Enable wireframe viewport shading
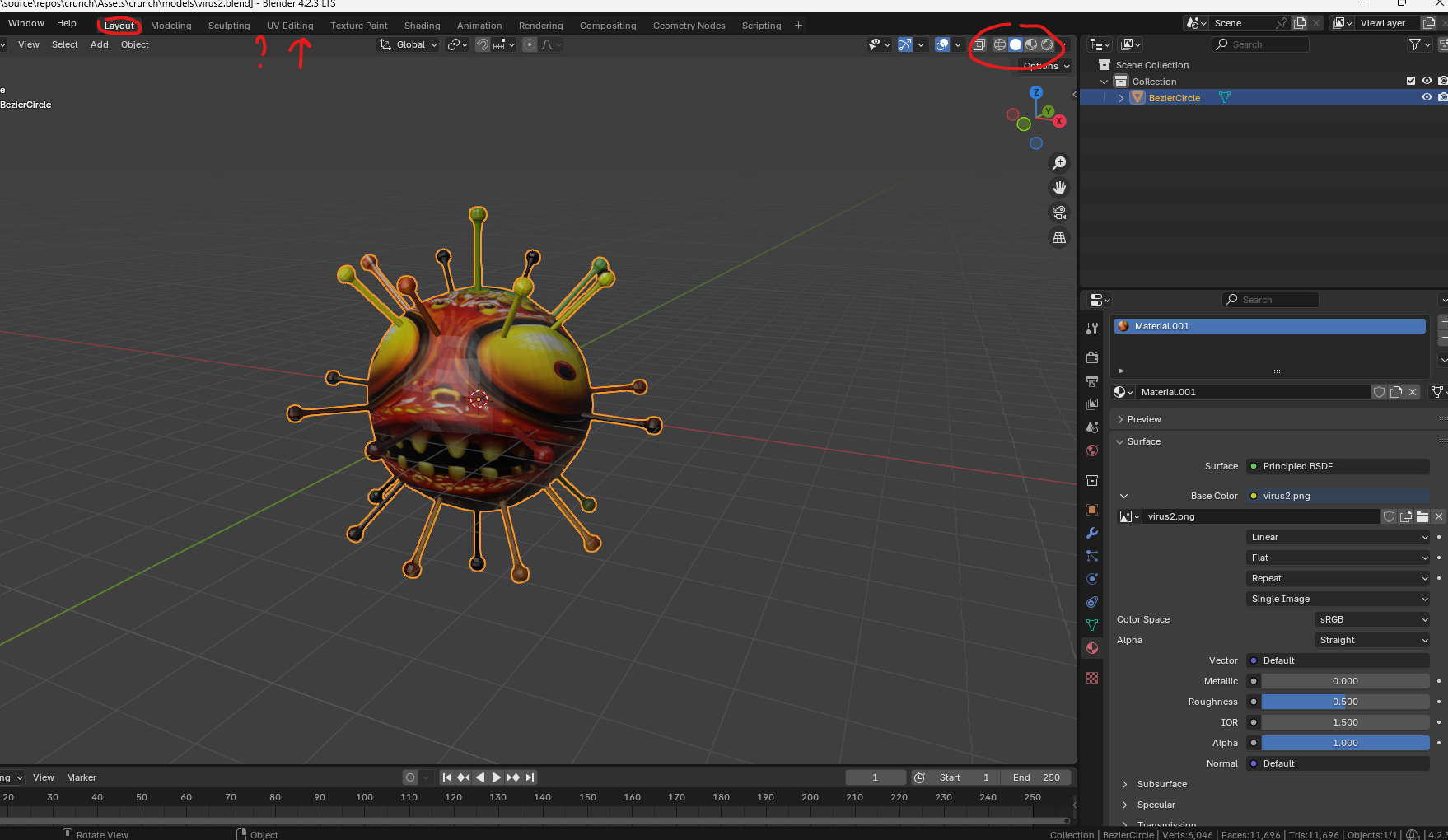Viewport: 1448px width, 840px height. (x=999, y=44)
